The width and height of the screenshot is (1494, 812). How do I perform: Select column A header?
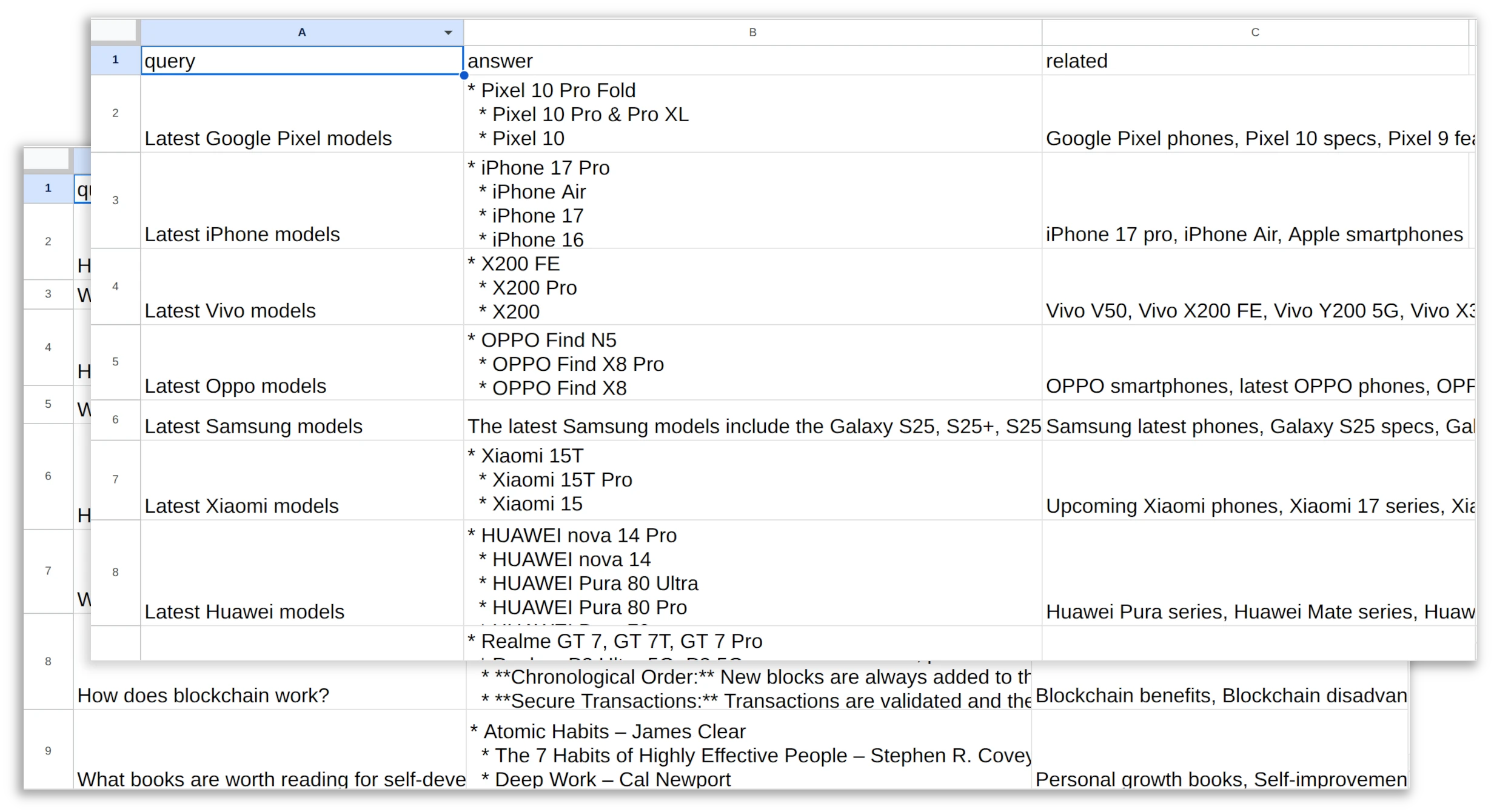pos(301,33)
